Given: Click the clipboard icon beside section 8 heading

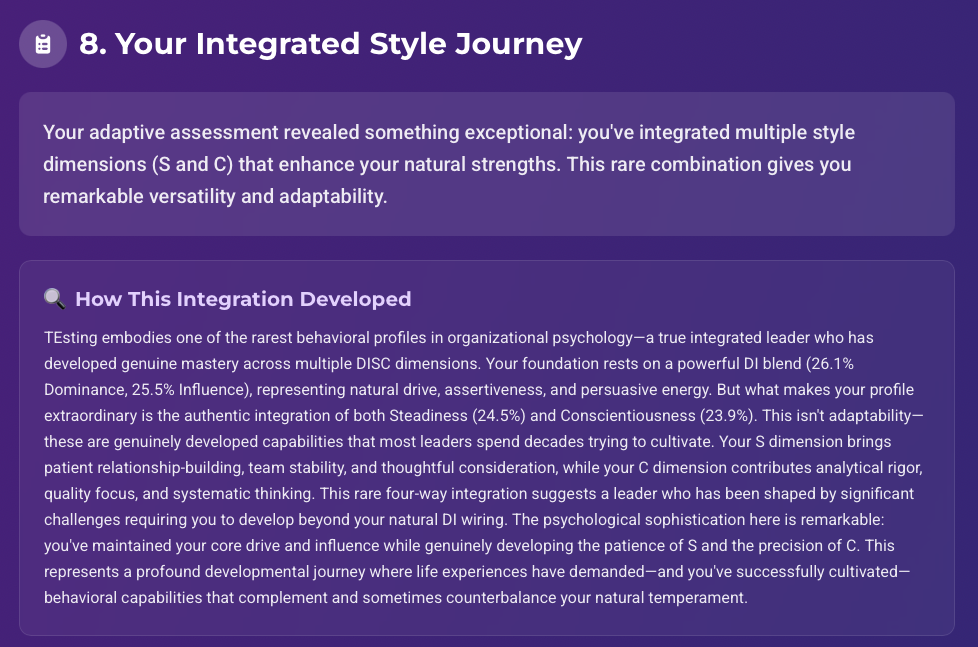Looking at the screenshot, I should 42,44.
